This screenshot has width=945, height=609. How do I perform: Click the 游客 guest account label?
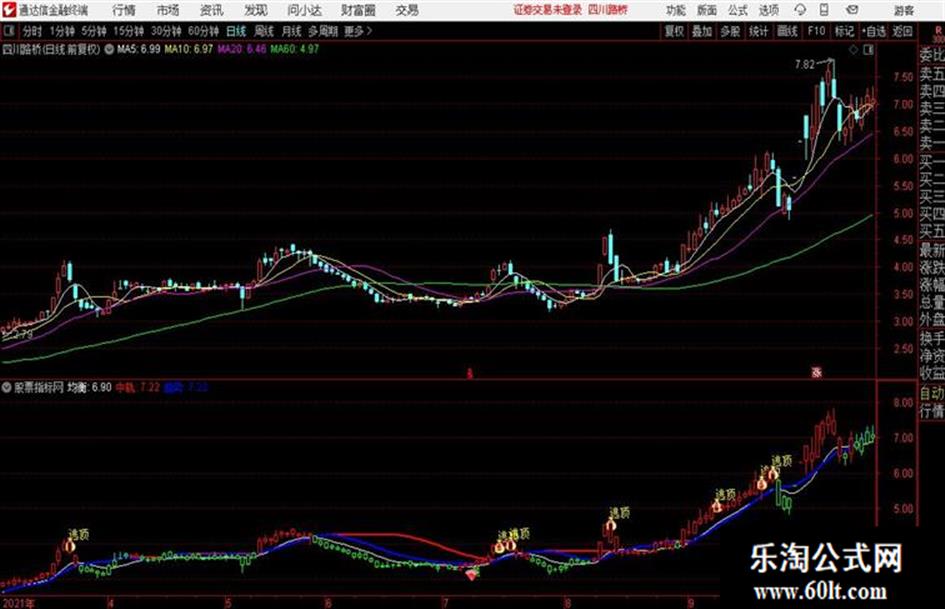pos(903,10)
